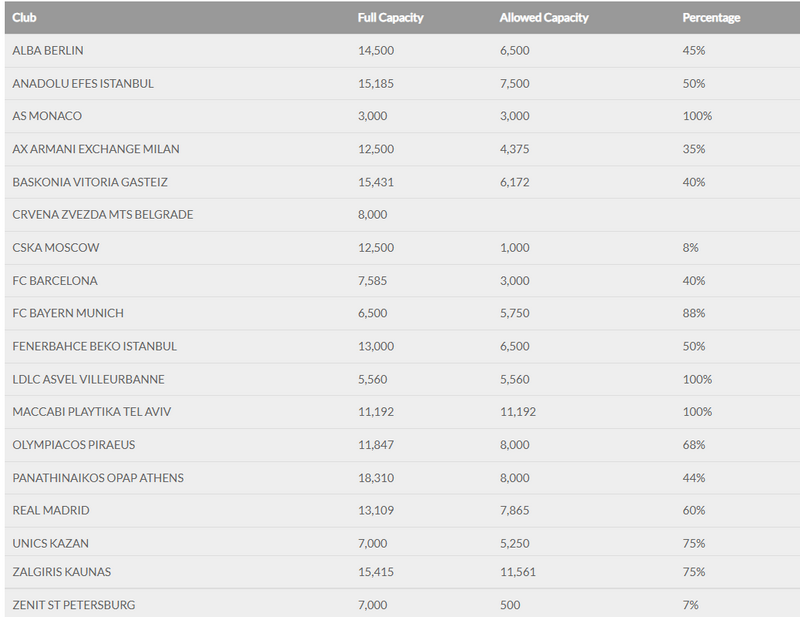
Task: Select the FC BAYERN MUNICH club name
Action: click(x=68, y=313)
